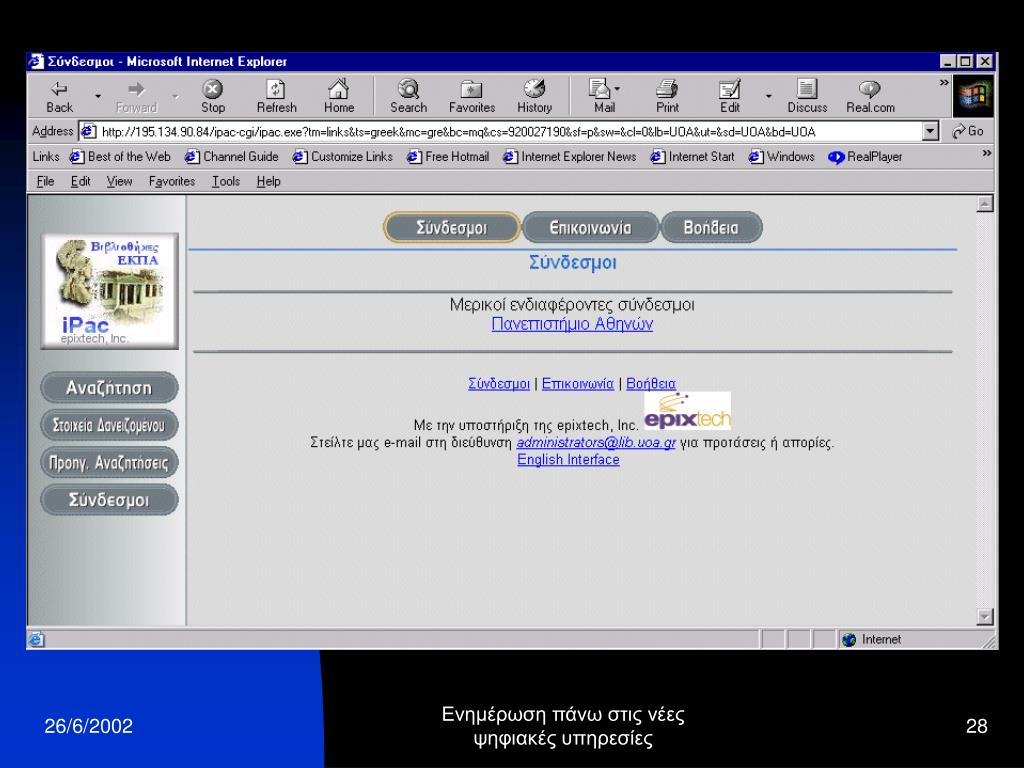Image resolution: width=1024 pixels, height=768 pixels.
Task: Open the Best of the Web link shortcut
Action: click(121, 157)
